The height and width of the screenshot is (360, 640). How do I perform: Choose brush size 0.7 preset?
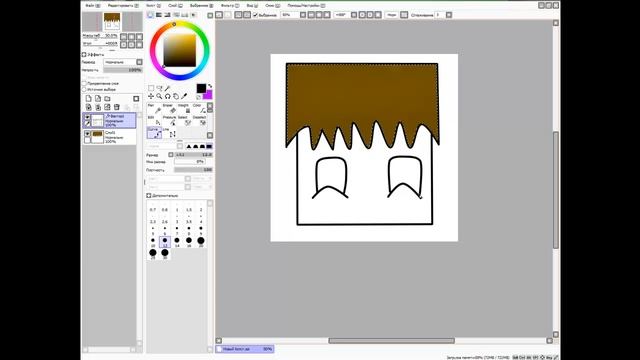tap(153, 208)
